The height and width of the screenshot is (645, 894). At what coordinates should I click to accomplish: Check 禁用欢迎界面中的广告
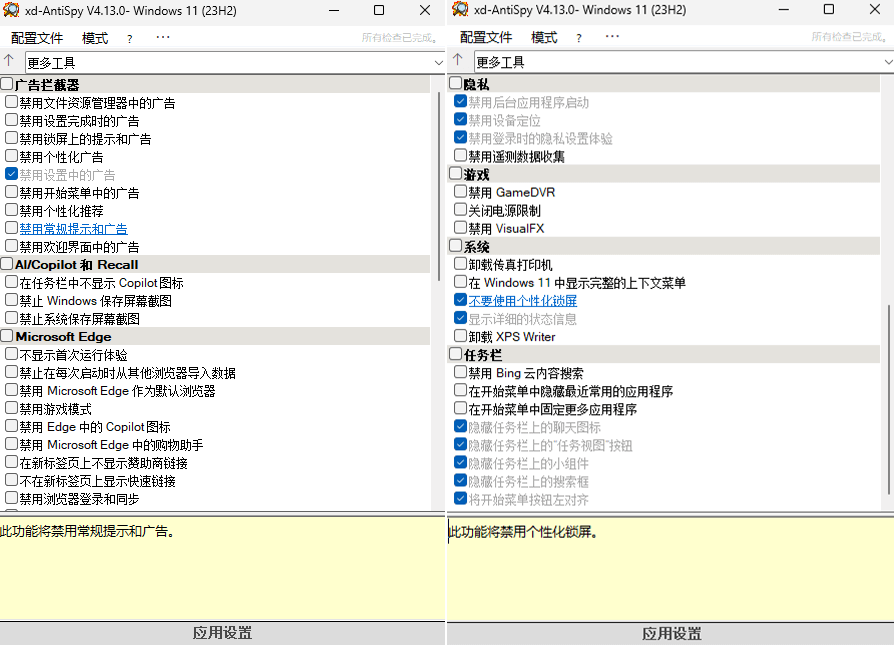(11, 246)
